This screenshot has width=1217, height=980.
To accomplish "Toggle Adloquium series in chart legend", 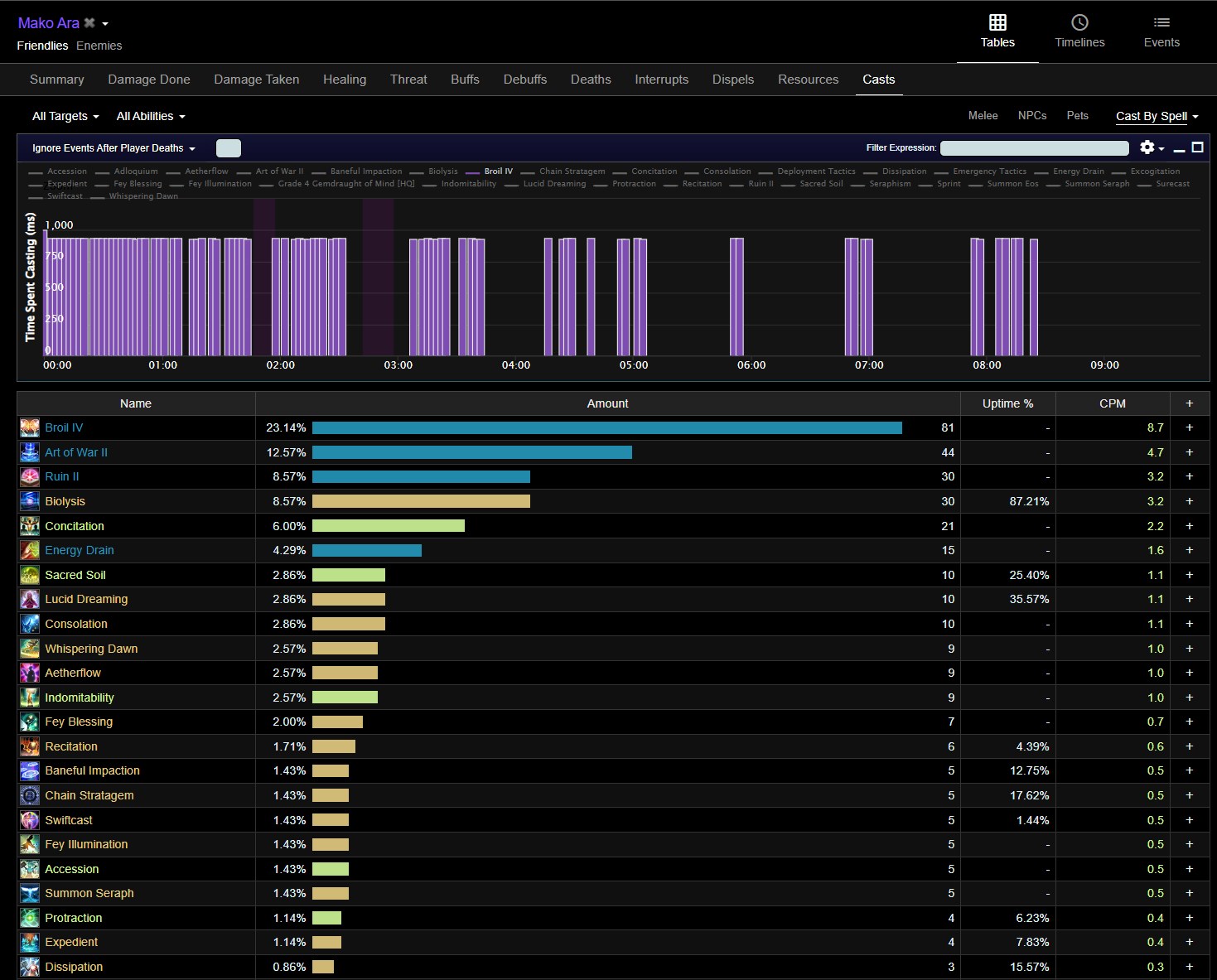I will [x=126, y=171].
